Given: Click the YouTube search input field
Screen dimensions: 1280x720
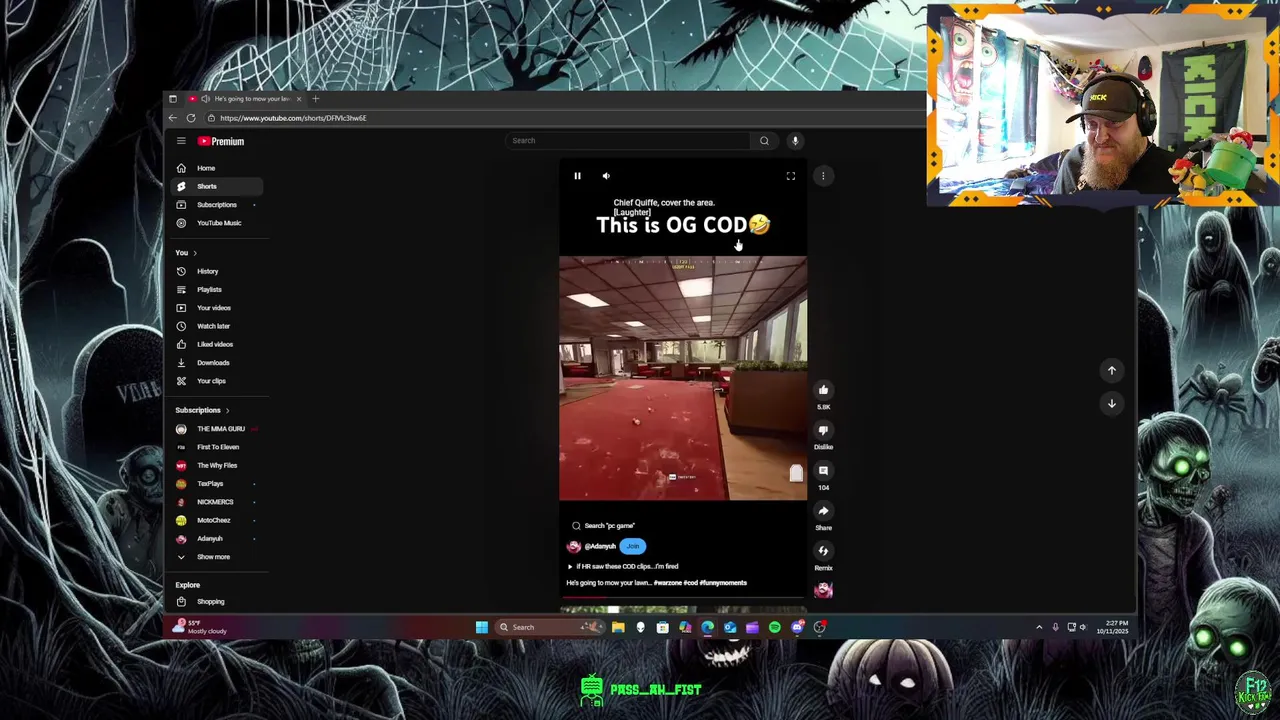Looking at the screenshot, I should click(628, 141).
